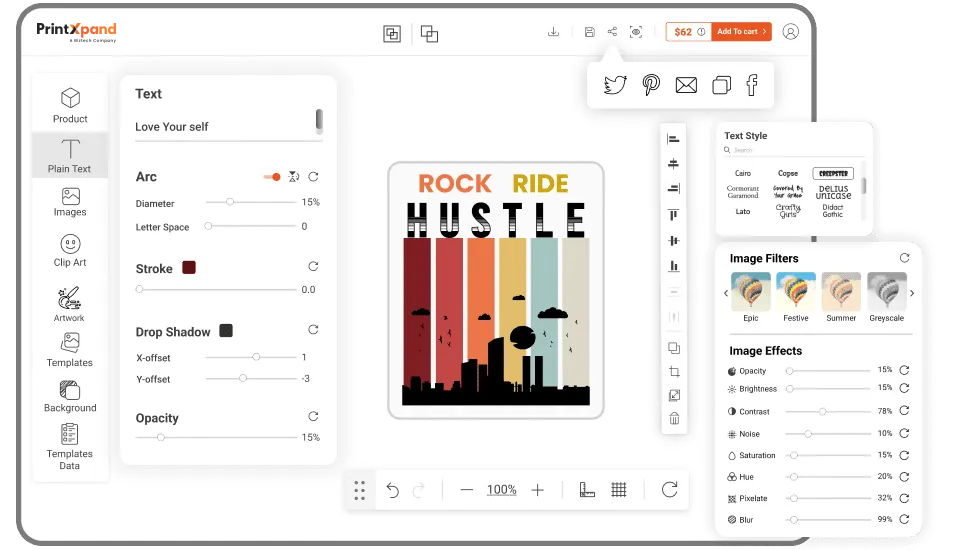Select the Creepster font
Viewport: 975px width, 550px height.
pos(833,173)
